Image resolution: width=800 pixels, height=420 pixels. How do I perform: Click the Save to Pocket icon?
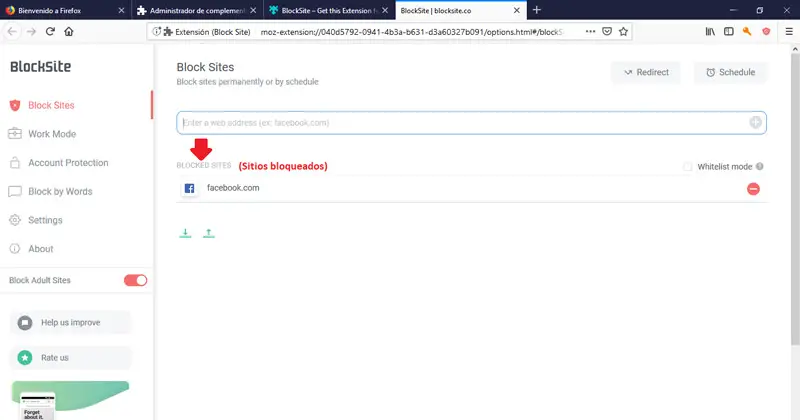pyautogui.click(x=607, y=32)
